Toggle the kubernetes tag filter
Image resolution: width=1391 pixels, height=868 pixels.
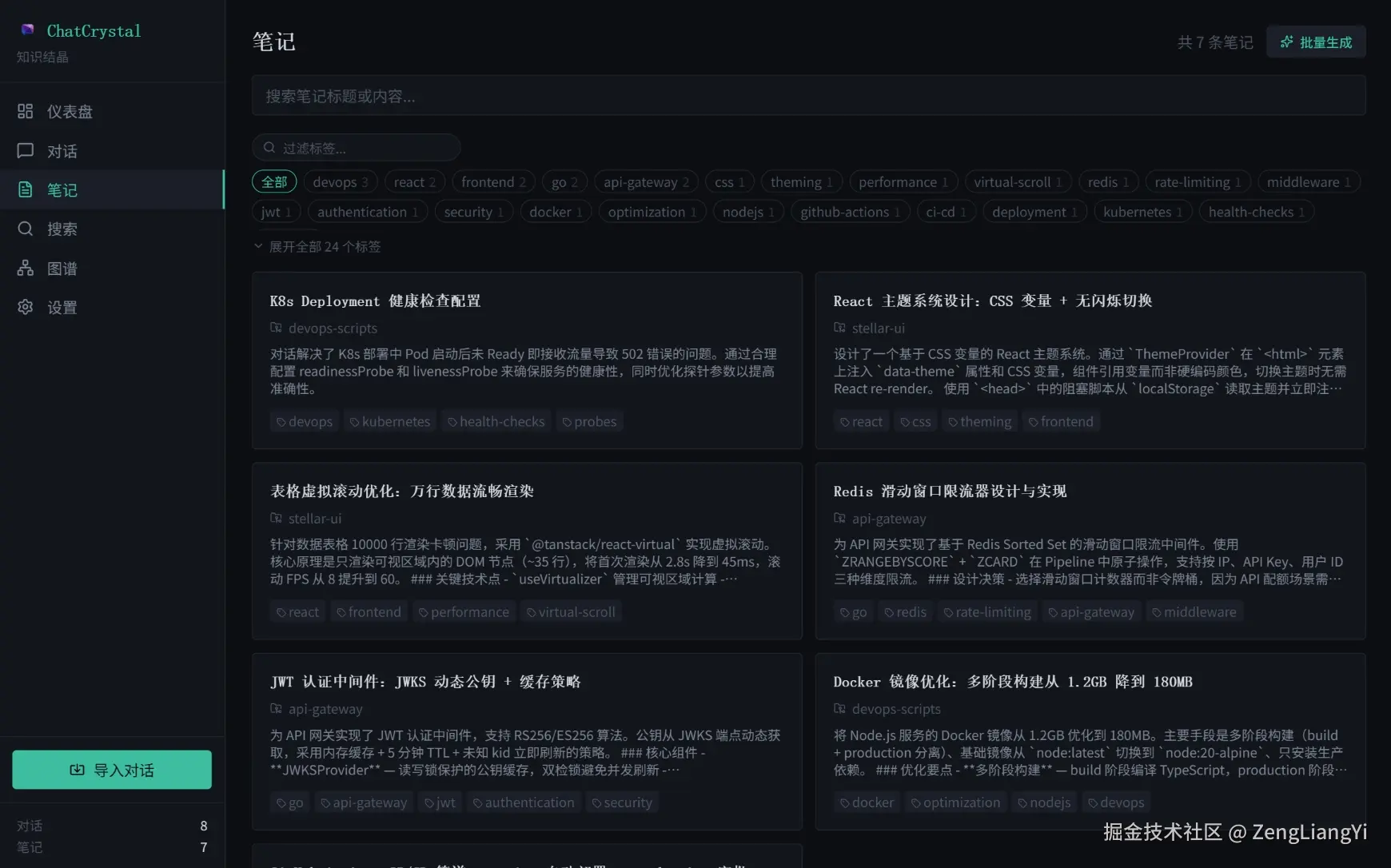(1142, 211)
